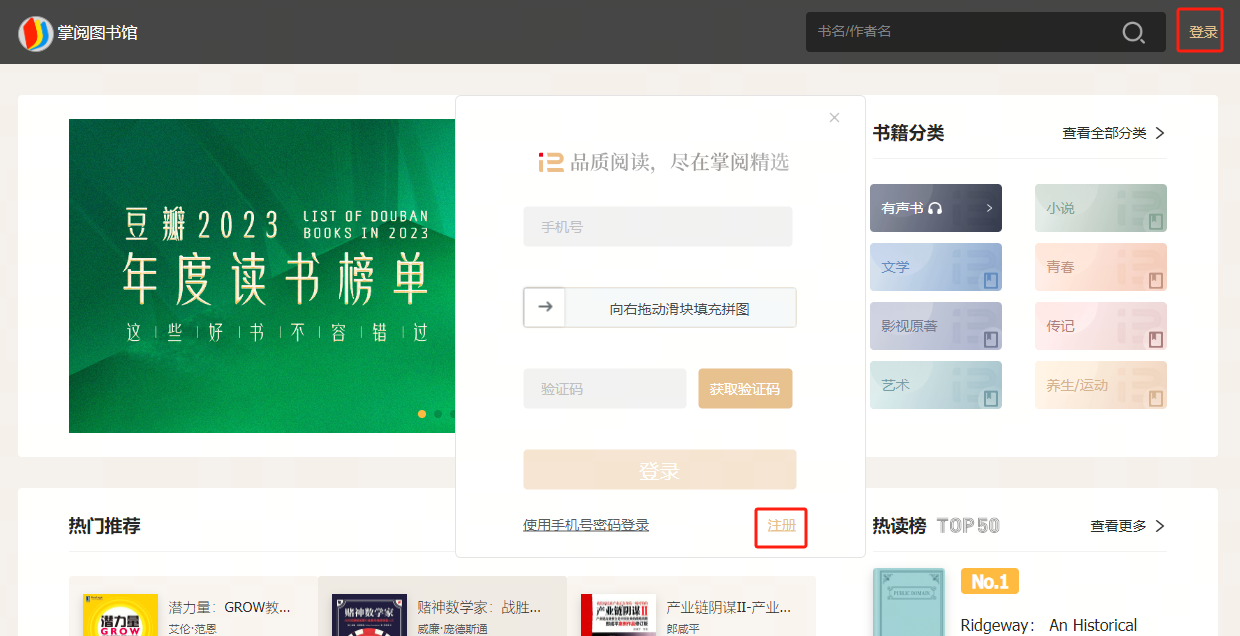Click the 获取验证码 button

pyautogui.click(x=745, y=389)
